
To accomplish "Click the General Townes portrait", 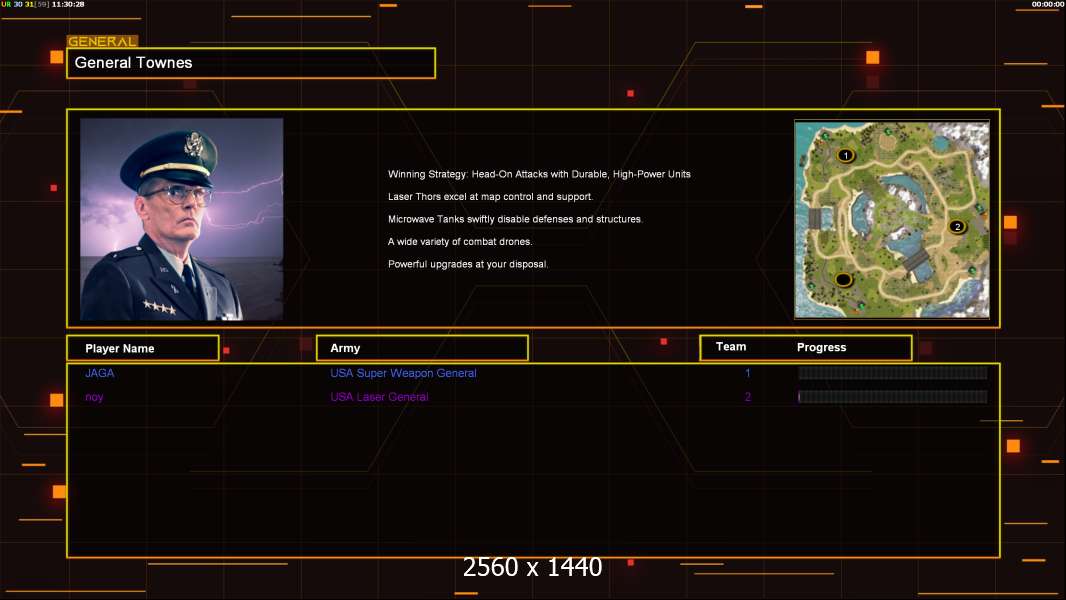I will [x=181, y=219].
